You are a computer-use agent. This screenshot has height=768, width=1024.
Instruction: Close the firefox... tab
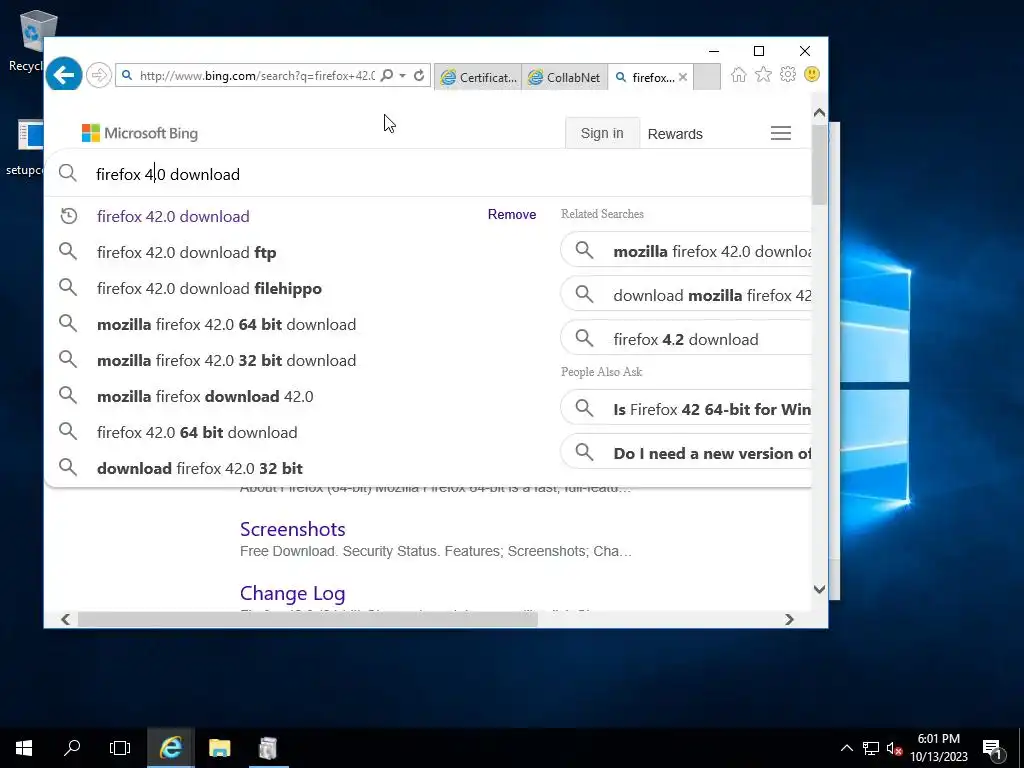(x=683, y=77)
